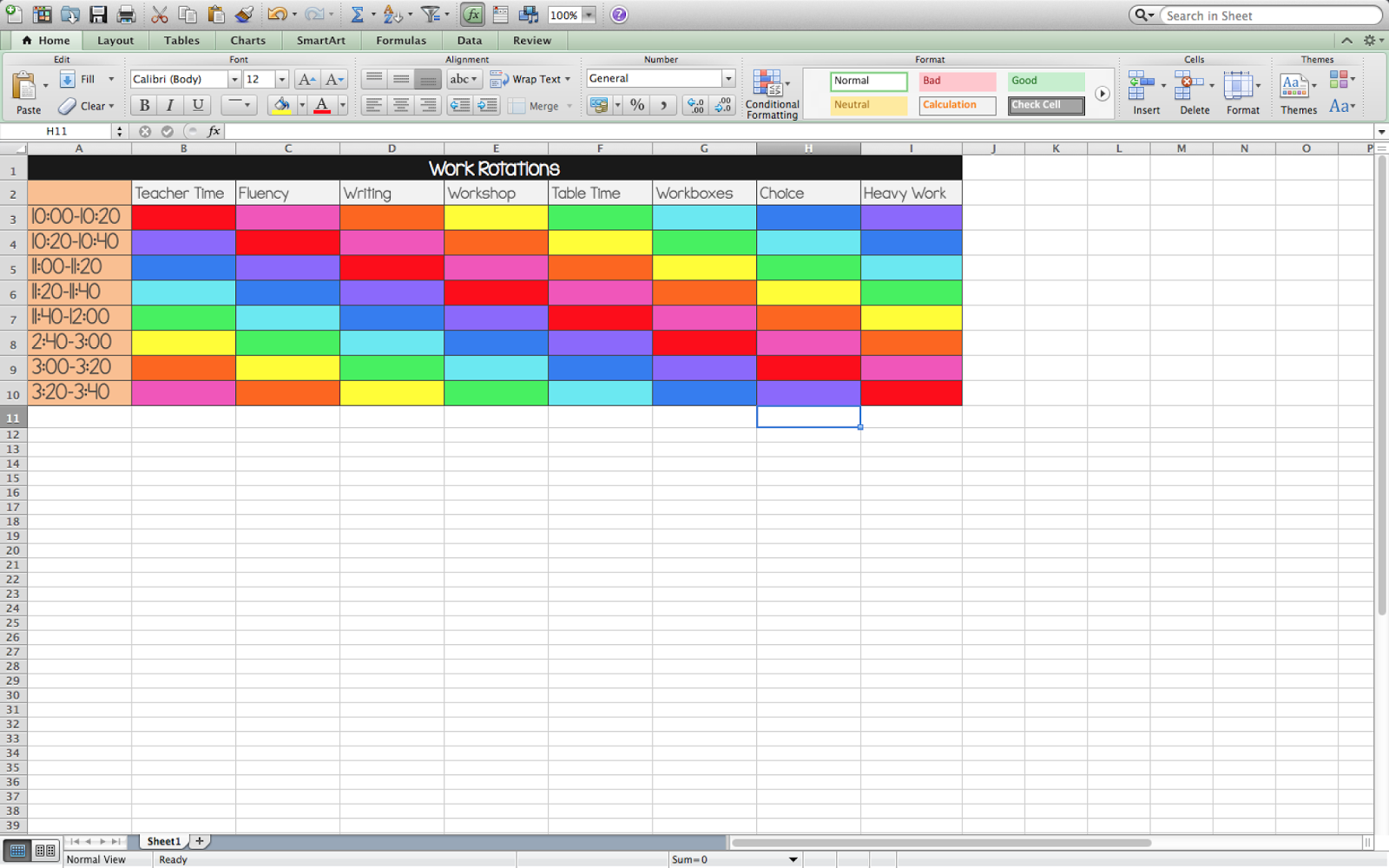
Task: Toggle underline formatting
Action: click(198, 105)
